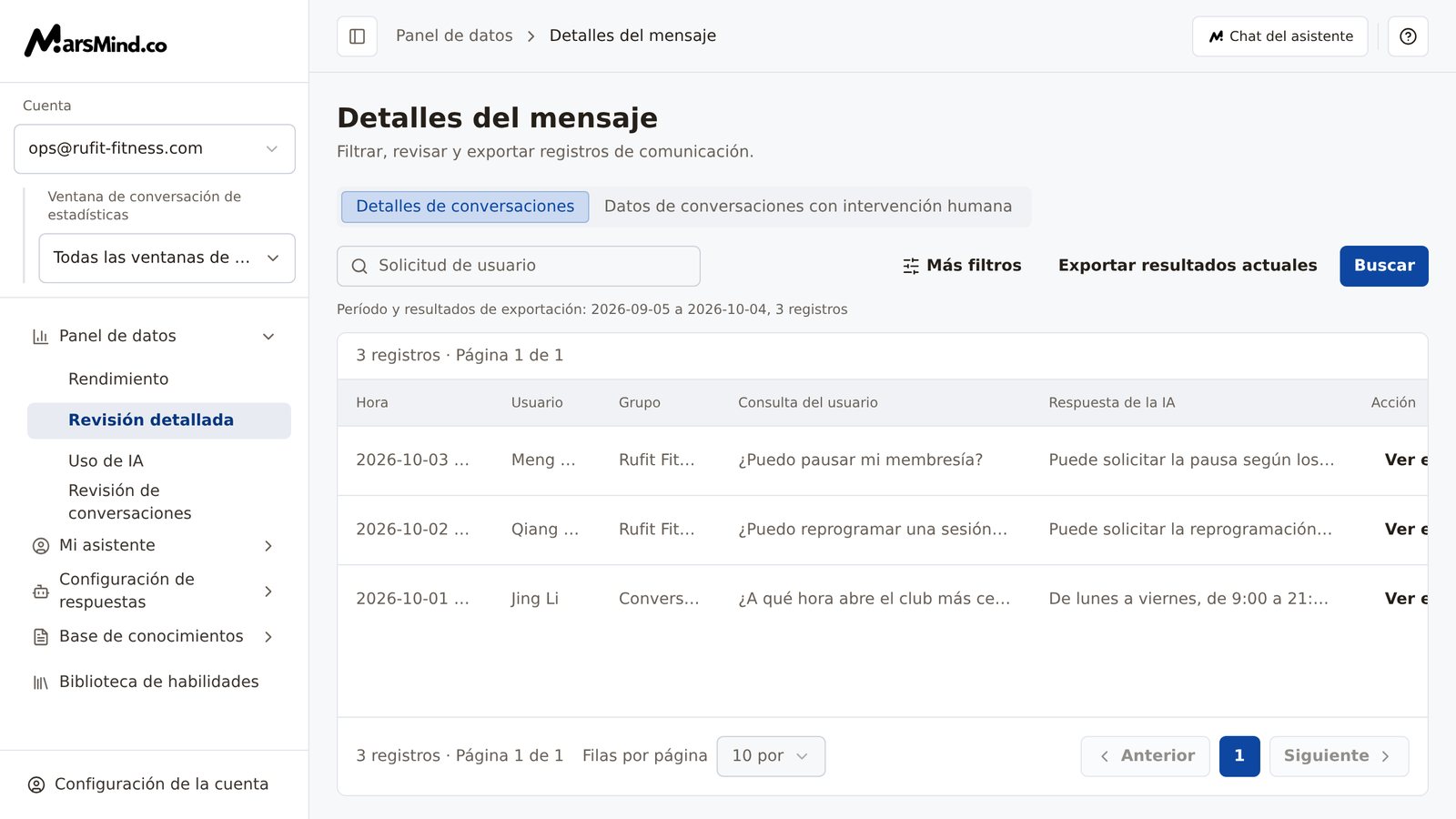Expand the Mi asistente menu chevron
The width and height of the screenshot is (1456, 819).
click(268, 546)
